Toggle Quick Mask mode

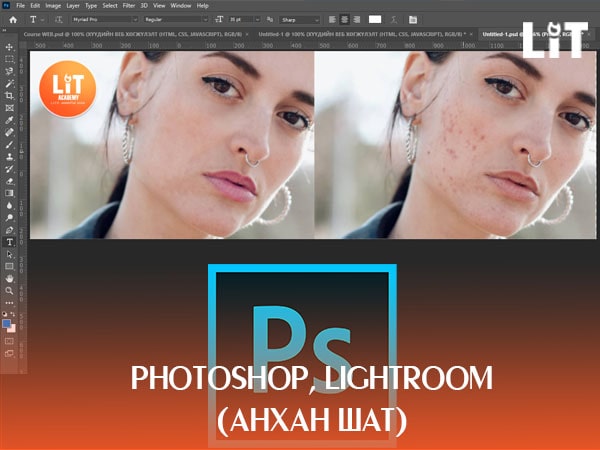tap(9, 341)
